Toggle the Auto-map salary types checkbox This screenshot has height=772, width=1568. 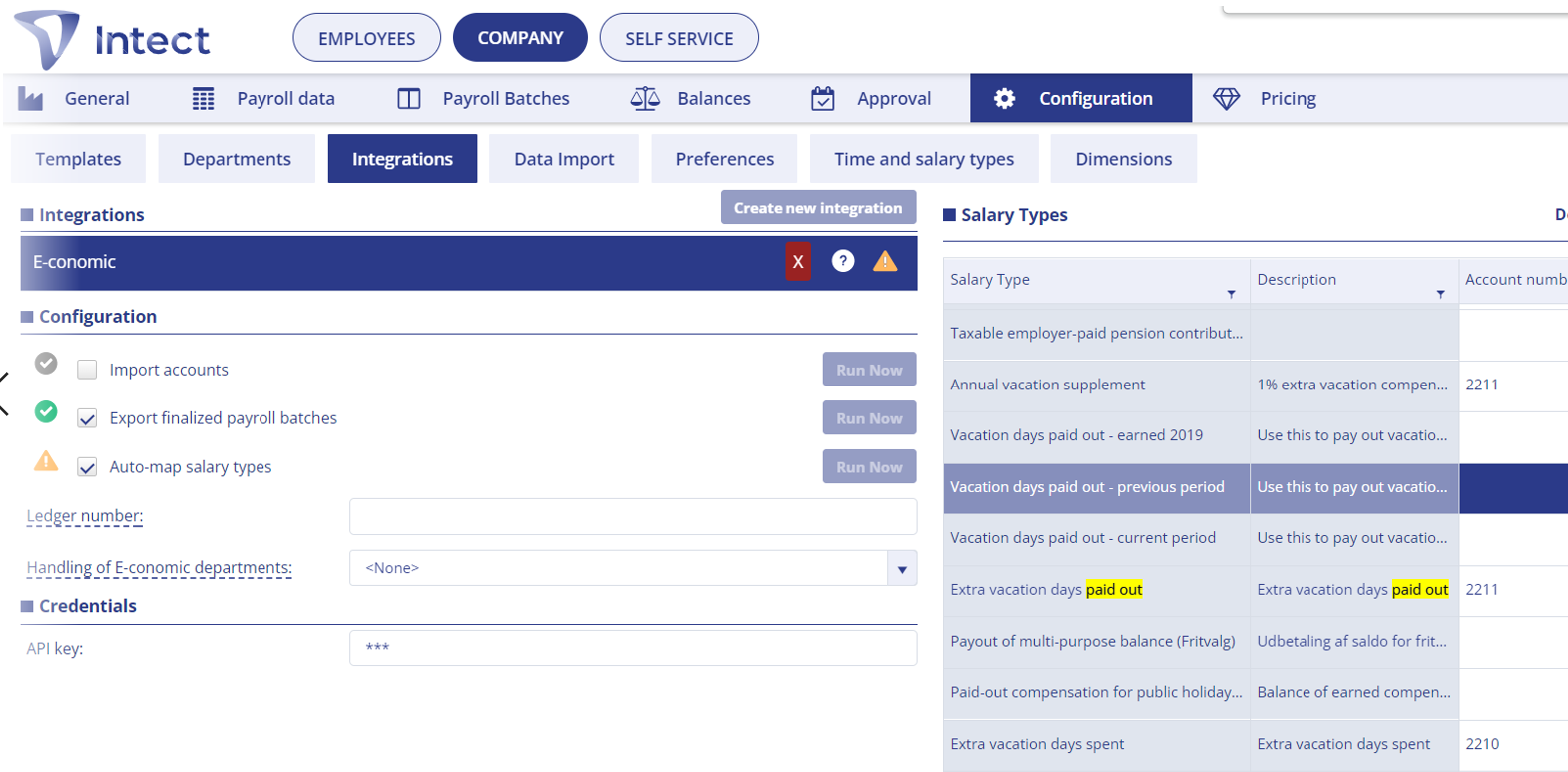[88, 467]
